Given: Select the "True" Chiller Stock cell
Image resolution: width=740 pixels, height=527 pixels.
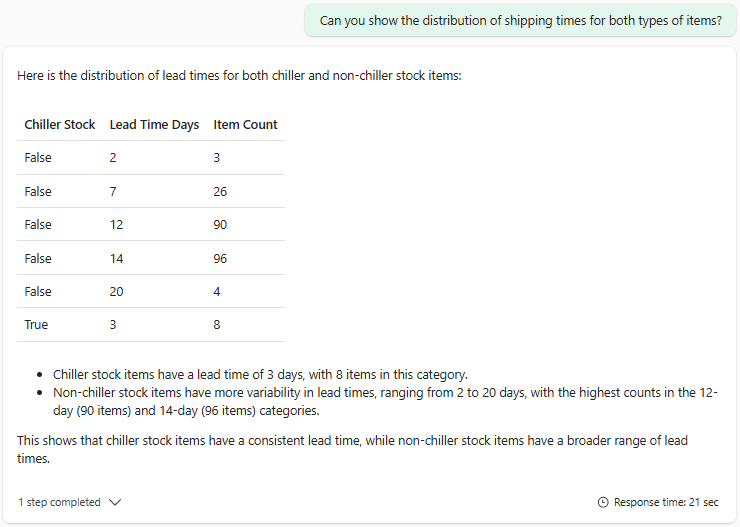Looking at the screenshot, I should click(x=37, y=325).
